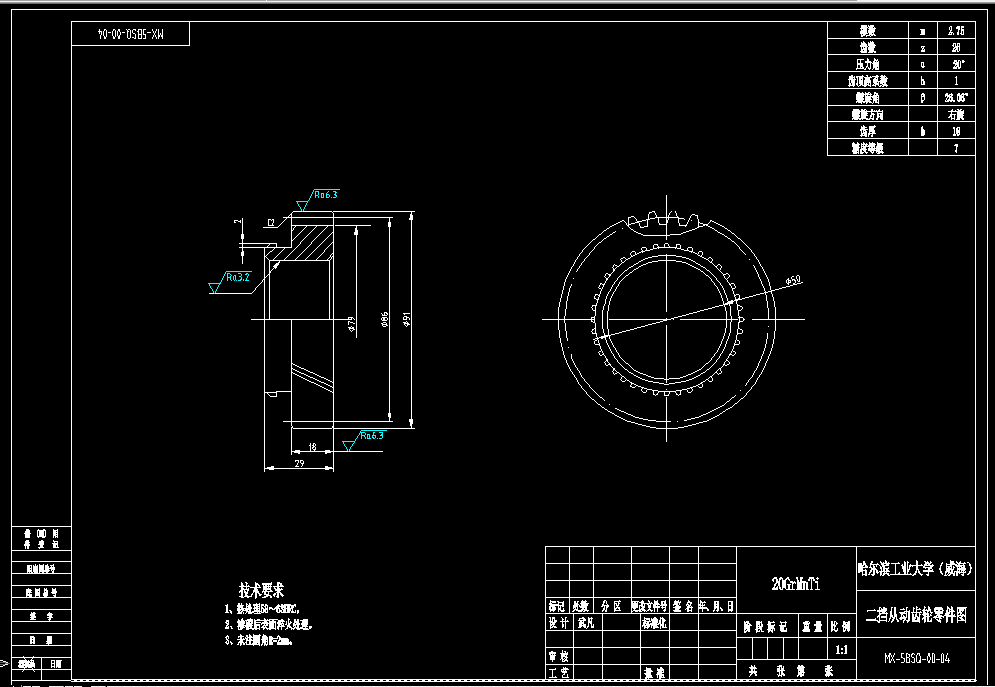Select the 工艺 label in the title block
This screenshot has width=995, height=687.
pyautogui.click(x=558, y=674)
